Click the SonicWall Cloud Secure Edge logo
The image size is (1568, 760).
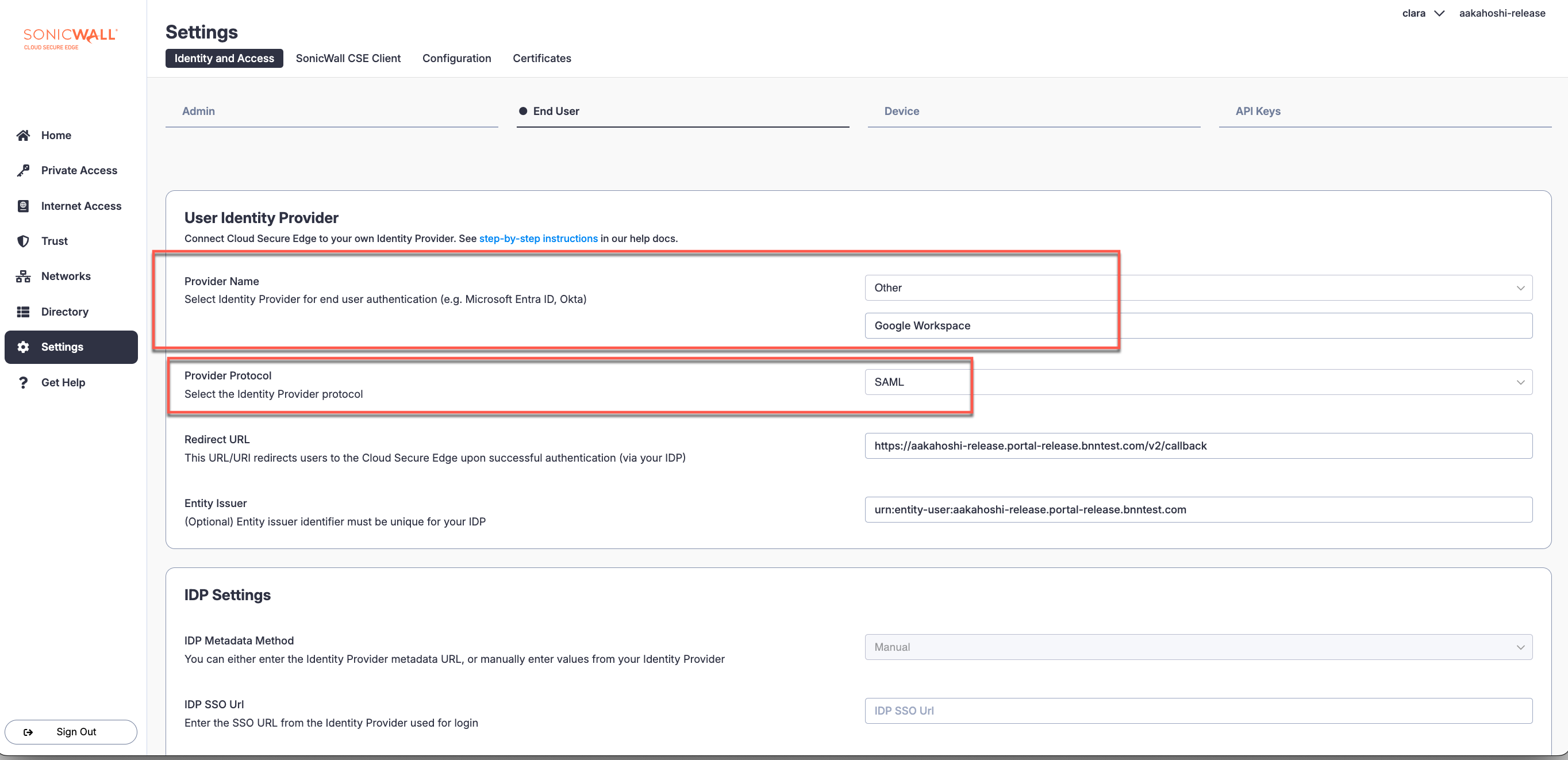click(x=70, y=39)
